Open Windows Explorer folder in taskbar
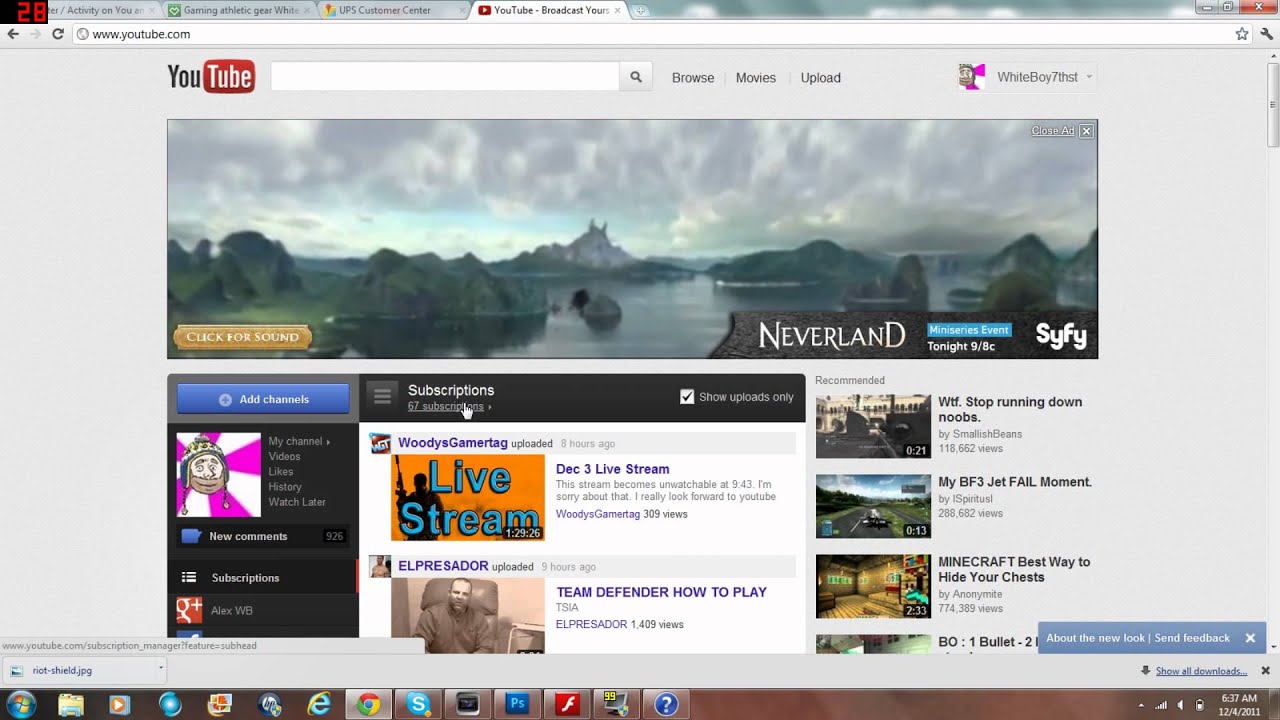 (x=71, y=704)
